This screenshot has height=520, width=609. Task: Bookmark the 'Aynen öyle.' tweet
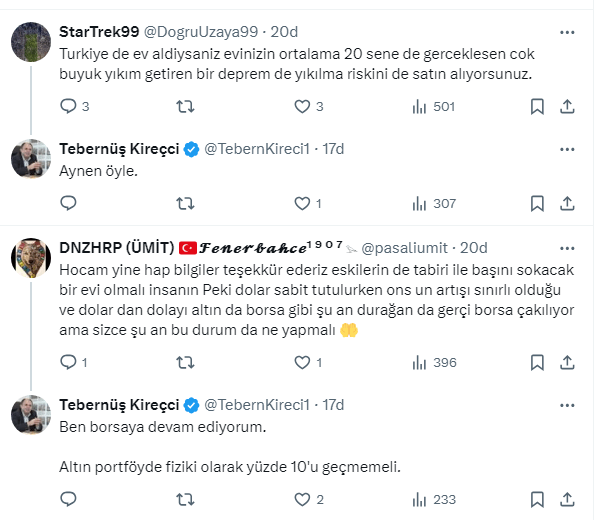(x=537, y=203)
